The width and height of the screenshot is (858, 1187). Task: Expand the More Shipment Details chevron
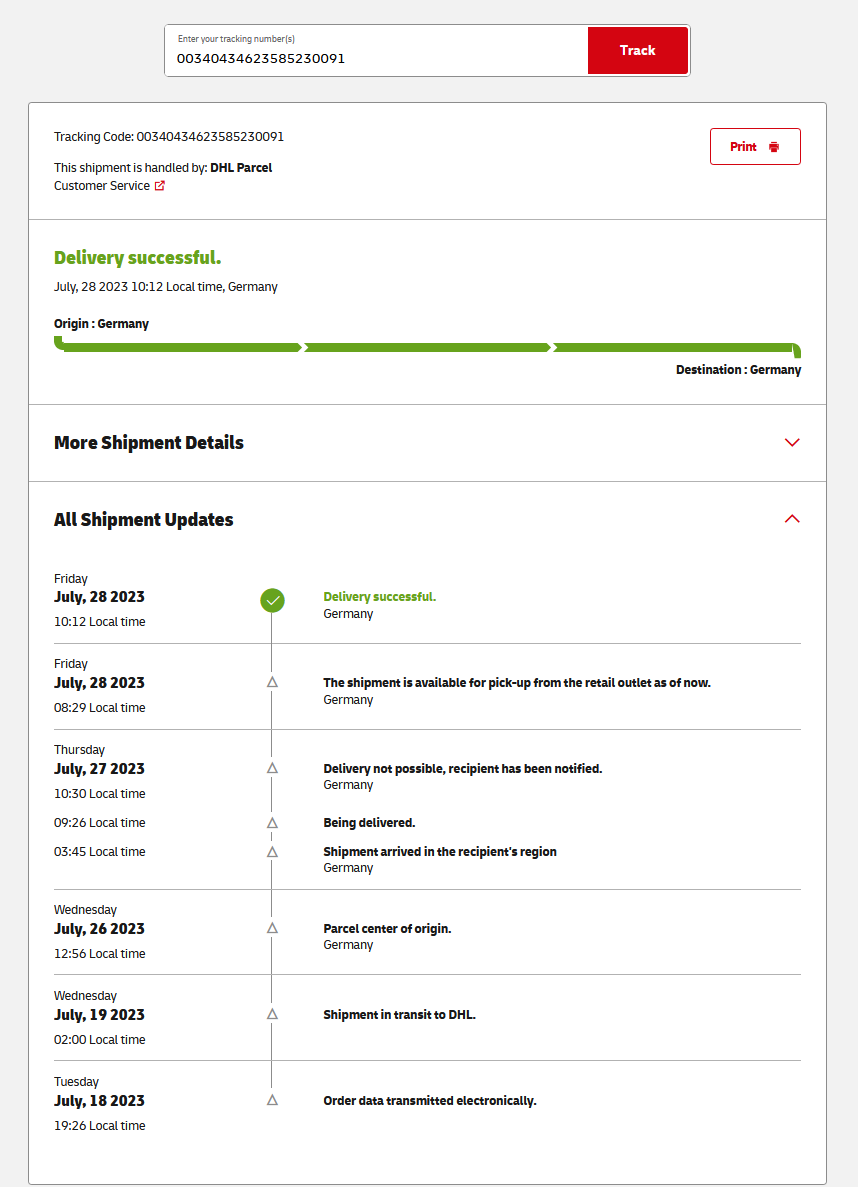coord(792,443)
